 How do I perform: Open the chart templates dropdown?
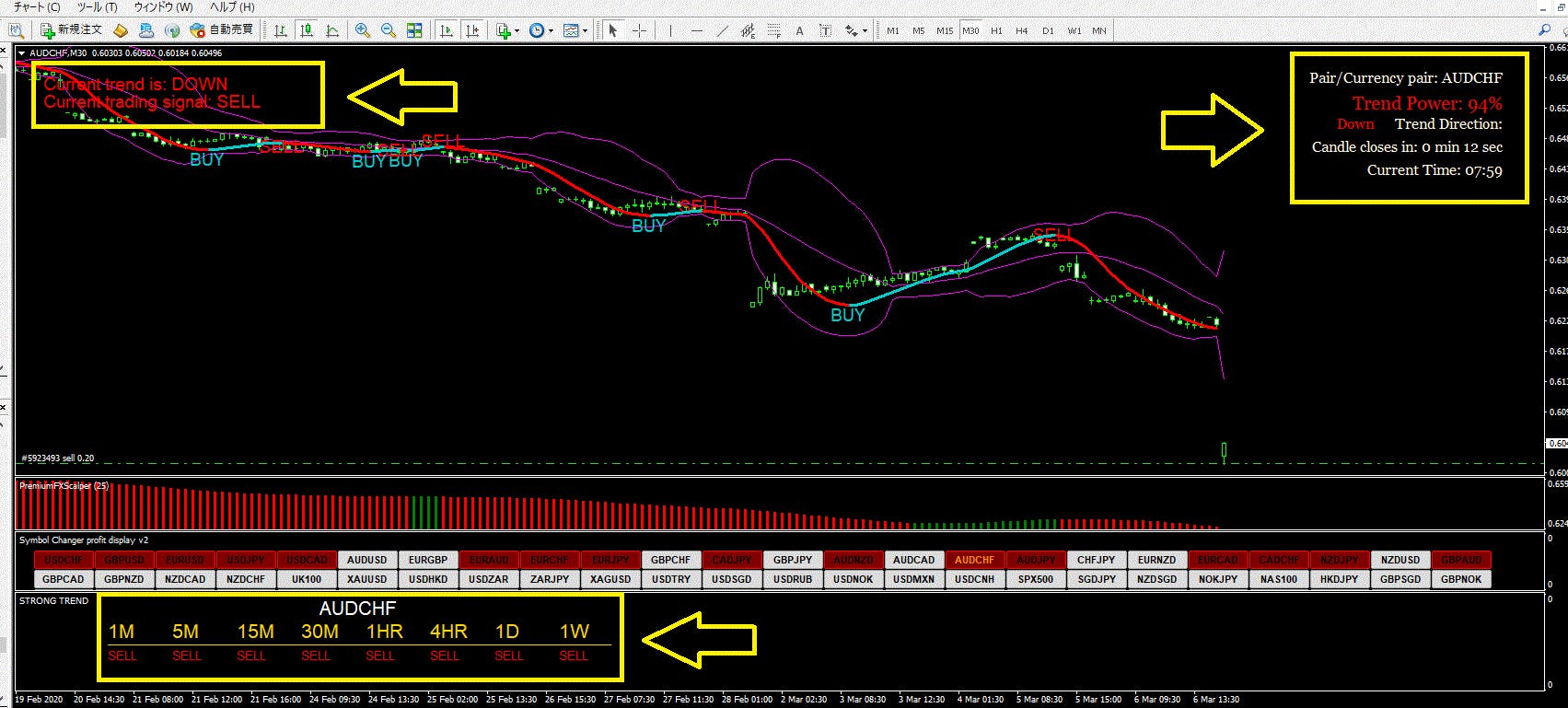click(x=575, y=30)
